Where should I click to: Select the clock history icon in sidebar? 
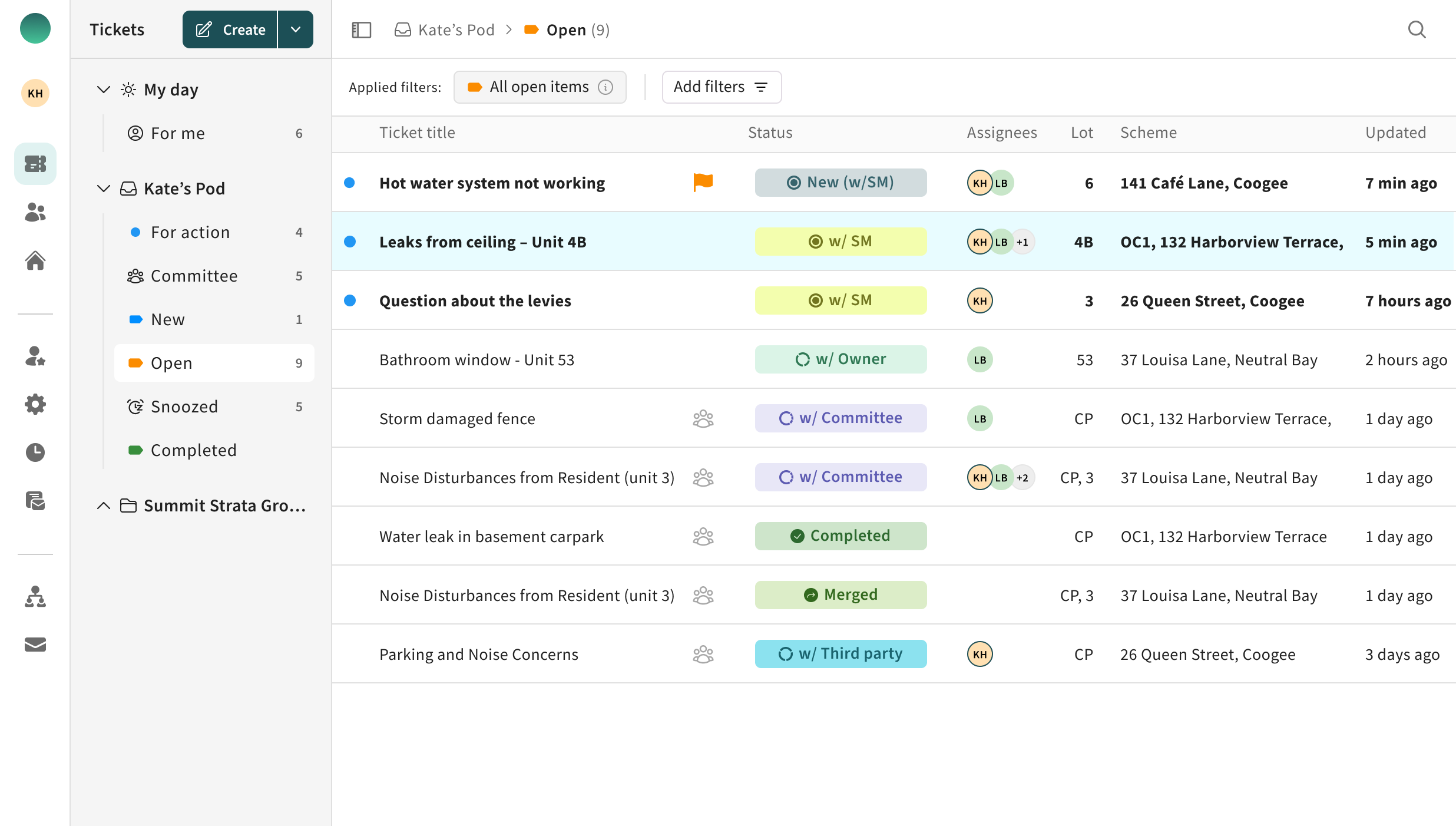pos(35,452)
